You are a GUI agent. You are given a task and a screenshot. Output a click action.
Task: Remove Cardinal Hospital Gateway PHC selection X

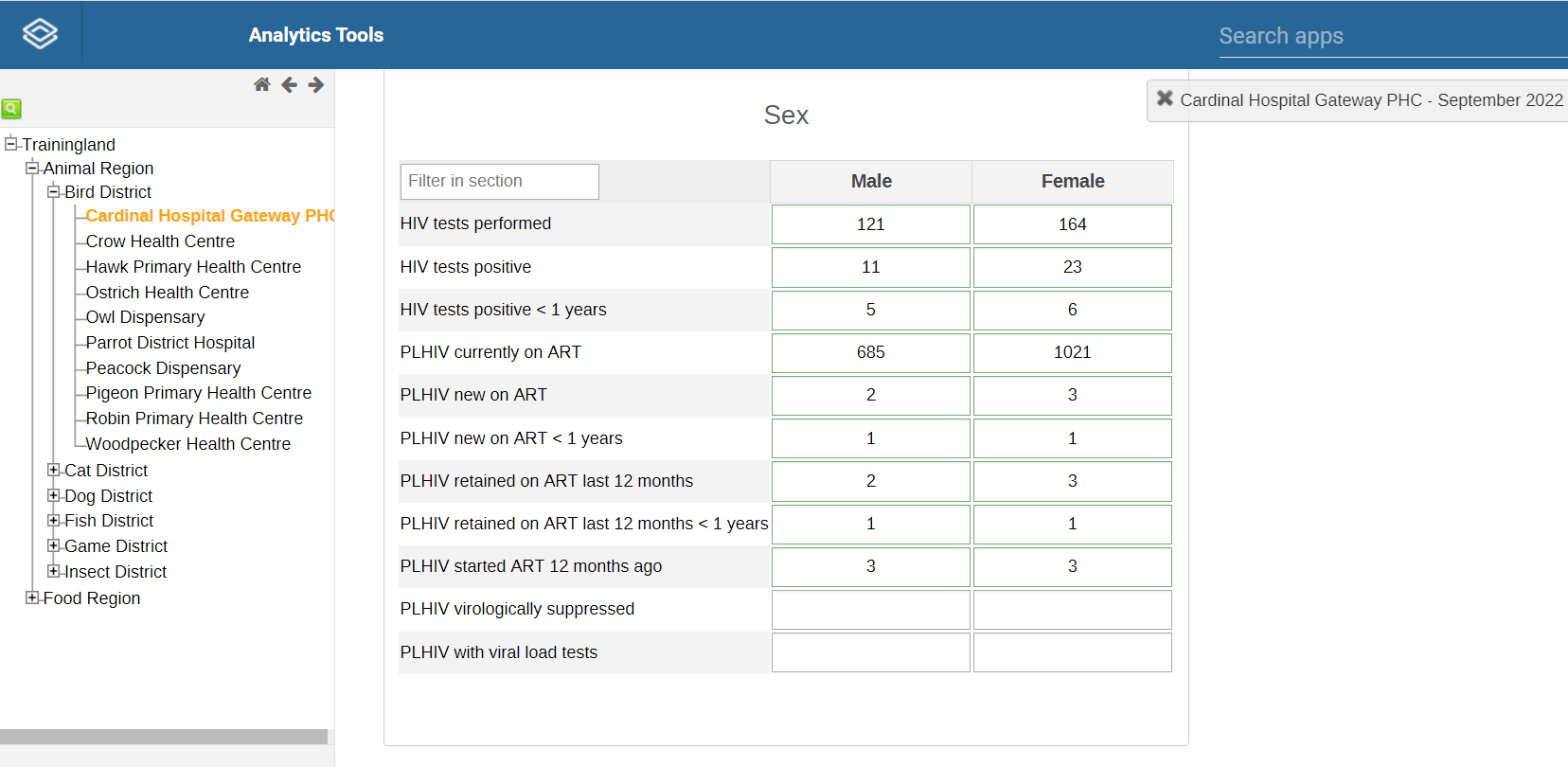tap(1165, 98)
